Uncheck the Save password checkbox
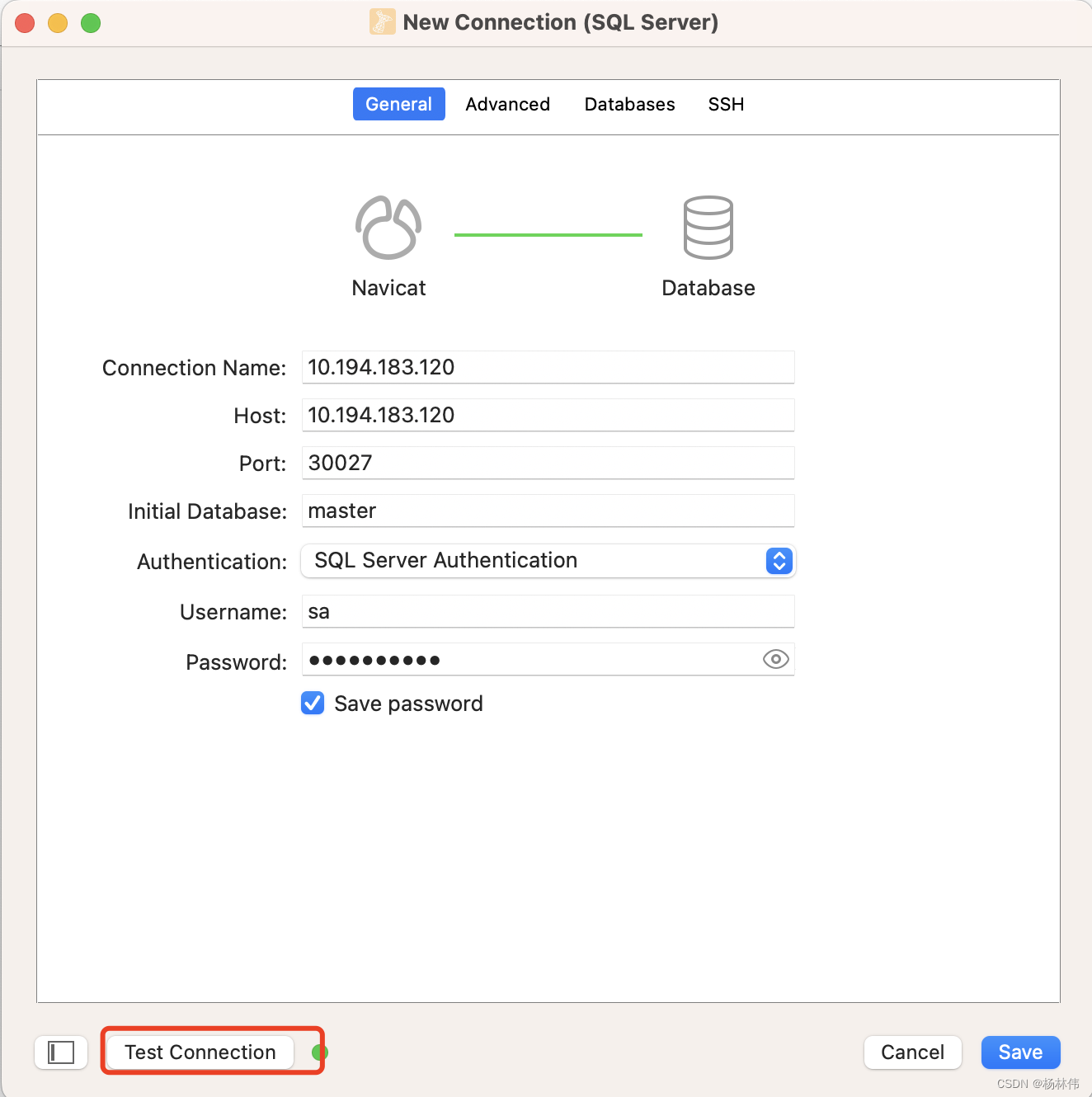 coord(313,703)
